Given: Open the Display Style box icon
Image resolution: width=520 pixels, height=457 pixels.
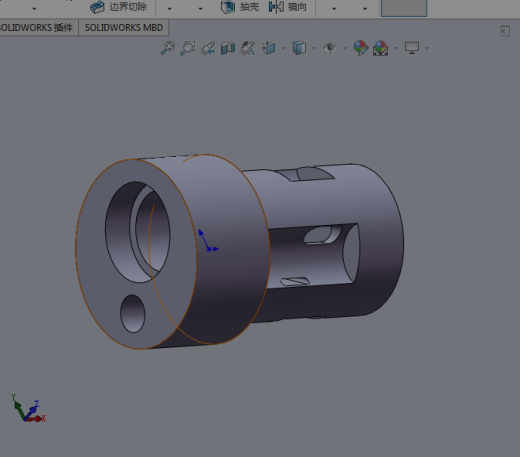Looking at the screenshot, I should tap(299, 48).
